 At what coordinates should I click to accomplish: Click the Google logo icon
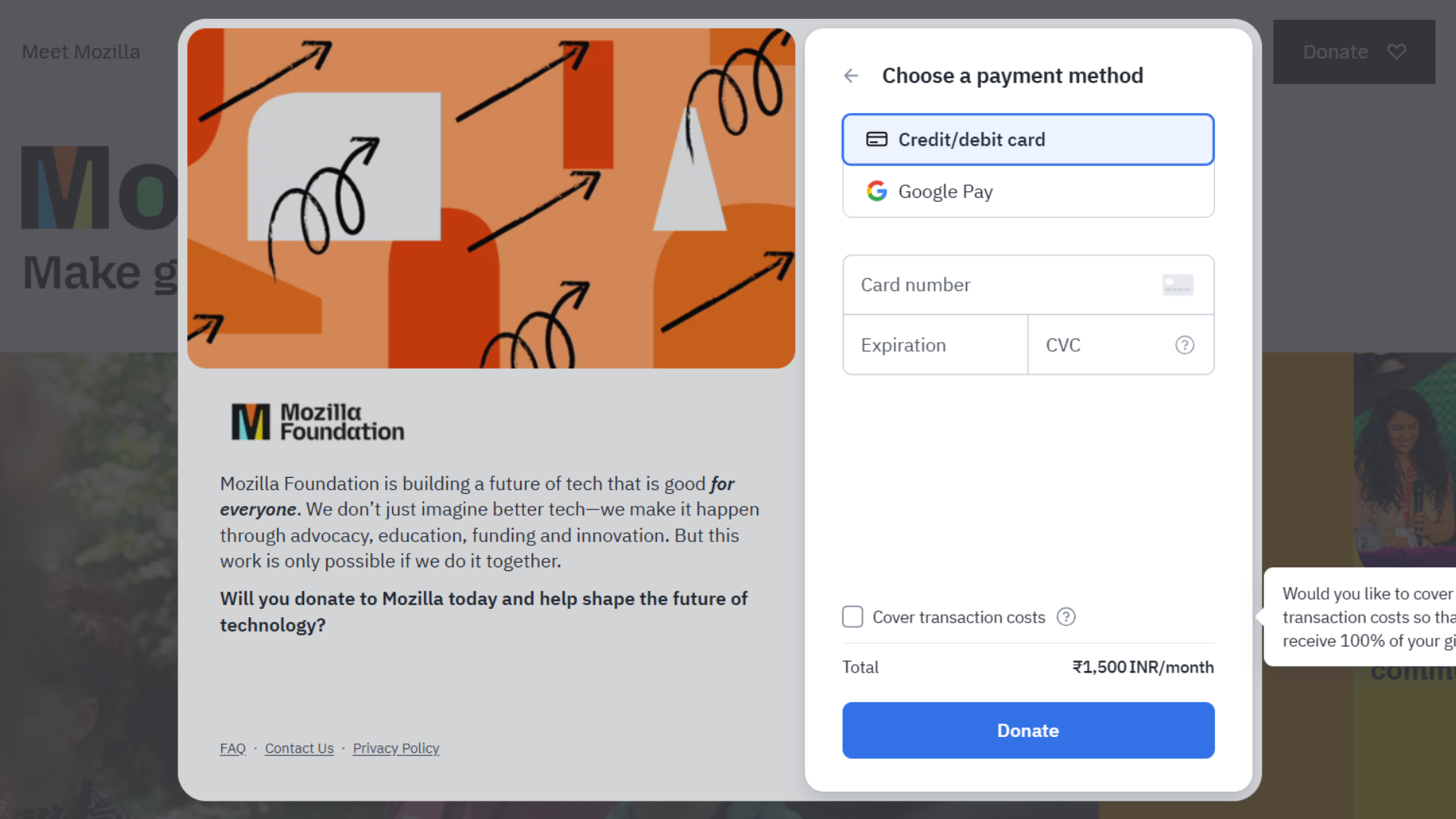click(877, 191)
